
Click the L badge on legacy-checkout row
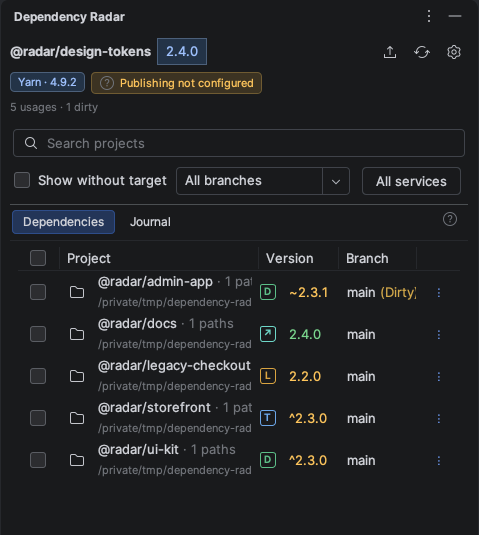tap(268, 376)
